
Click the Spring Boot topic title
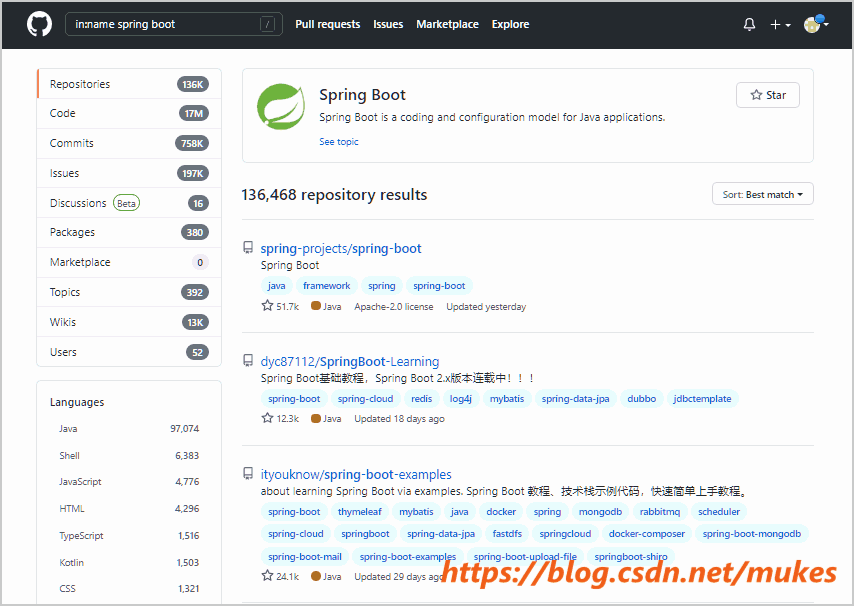[x=362, y=95]
